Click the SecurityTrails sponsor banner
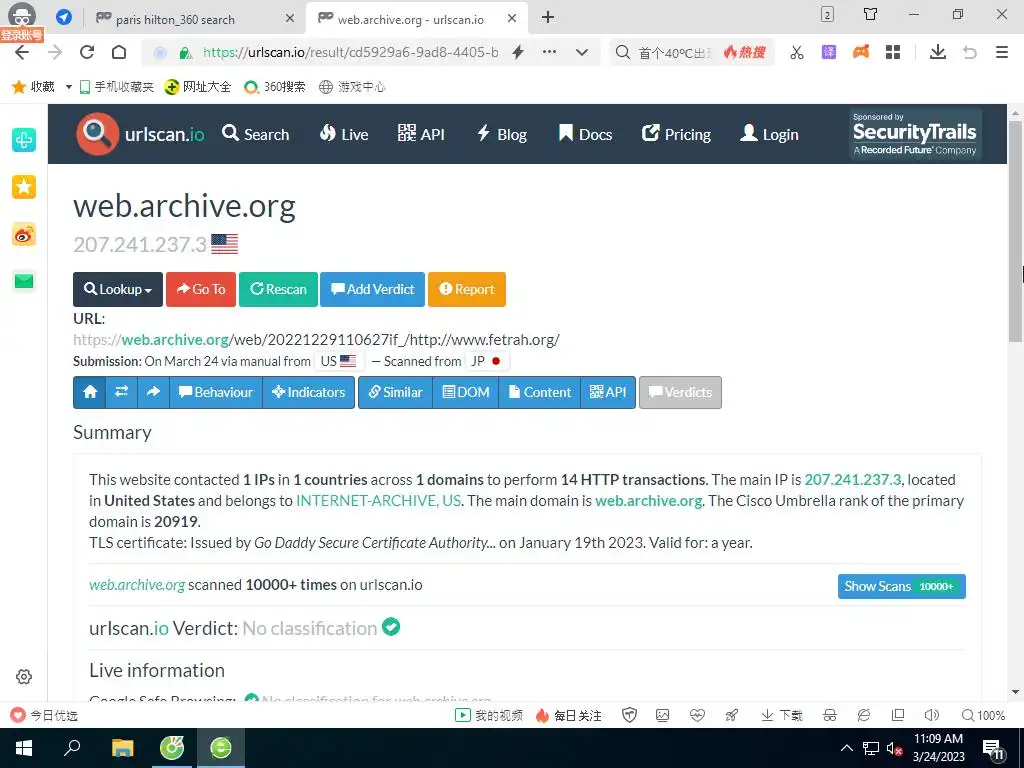Image resolution: width=1024 pixels, height=768 pixels. point(914,134)
